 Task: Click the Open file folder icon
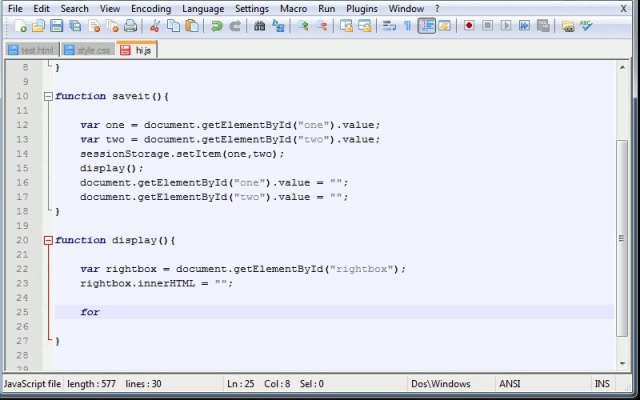point(38,26)
